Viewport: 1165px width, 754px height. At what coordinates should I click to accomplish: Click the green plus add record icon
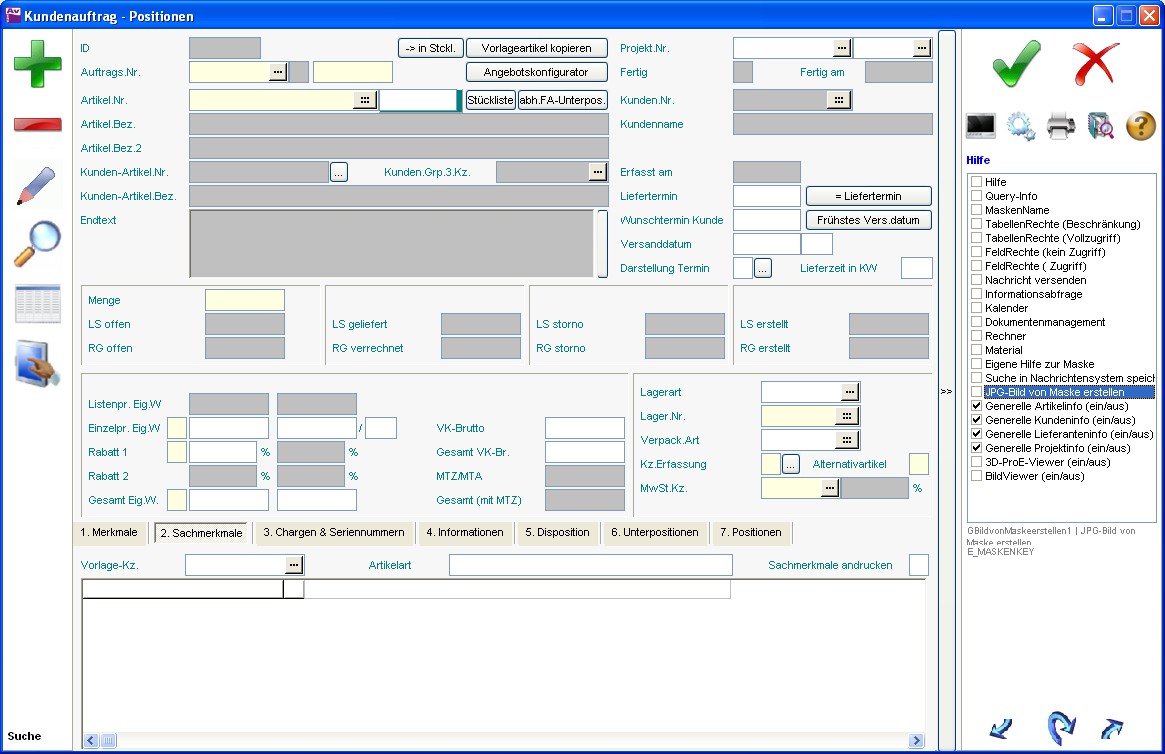tap(37, 65)
